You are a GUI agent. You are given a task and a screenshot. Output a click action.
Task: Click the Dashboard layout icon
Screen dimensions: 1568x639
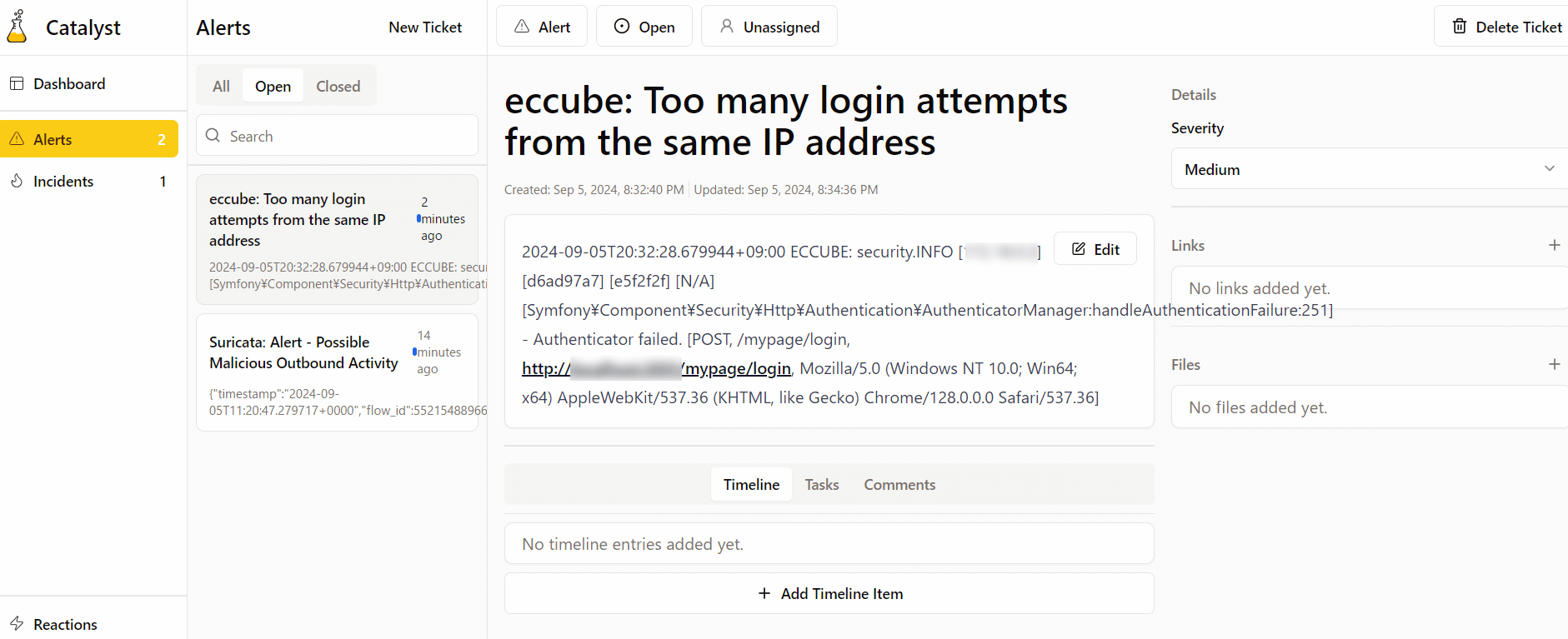17,83
